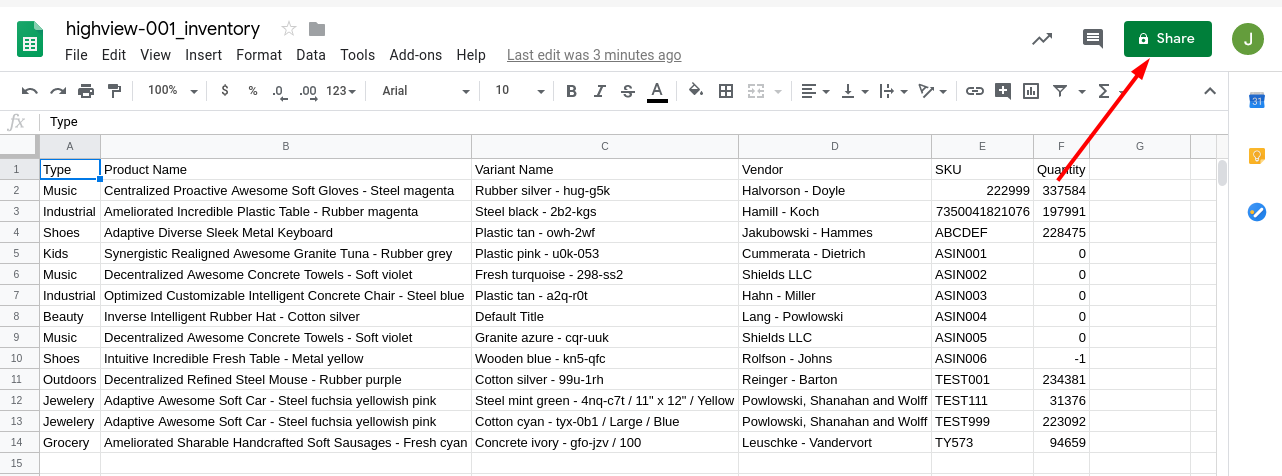Click the green Share button
Screen dimensions: 1282x476
(x=1167, y=39)
